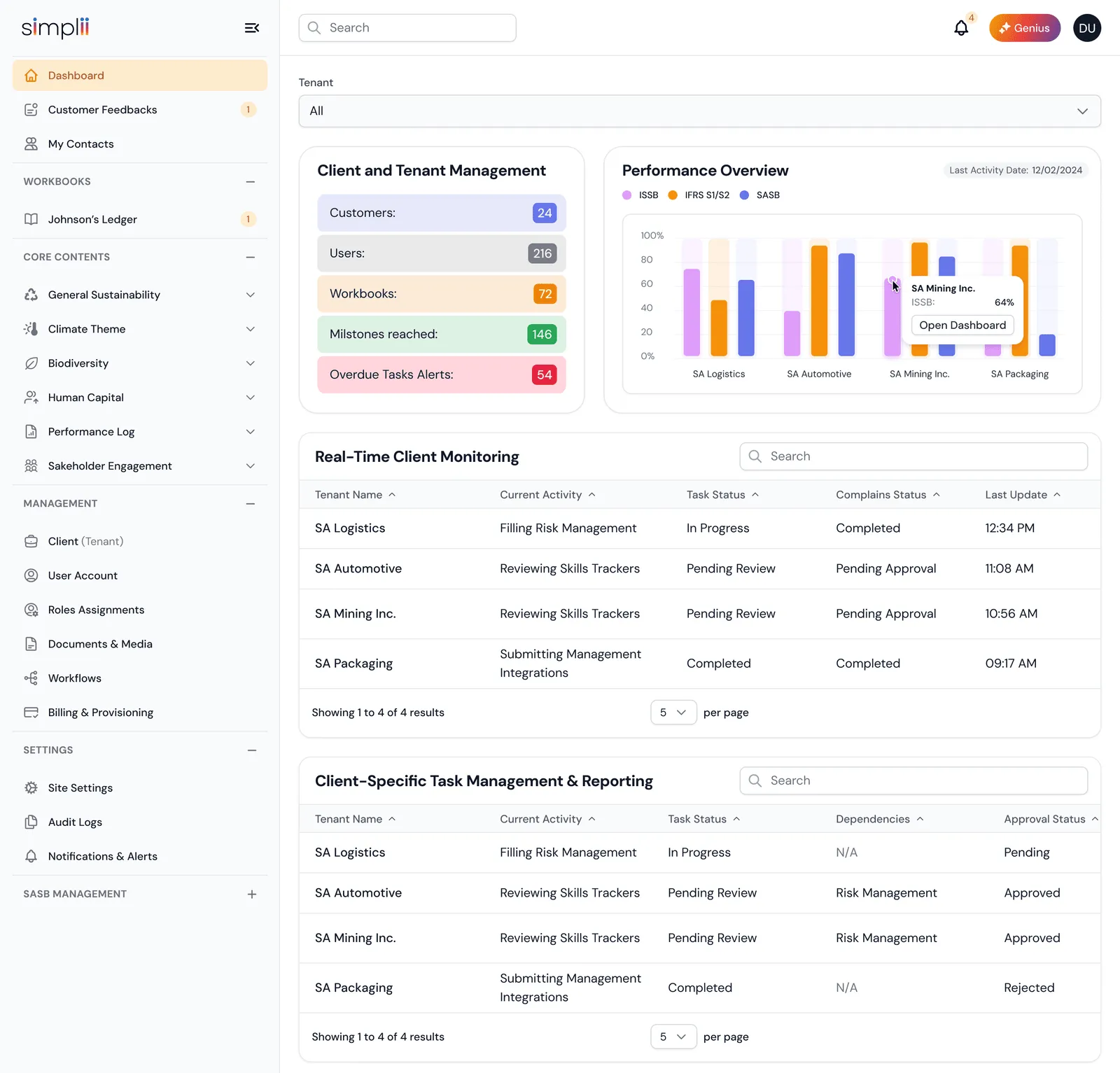Image resolution: width=1120 pixels, height=1073 pixels.
Task: Click the Documents & Media file icon
Action: coord(31,644)
